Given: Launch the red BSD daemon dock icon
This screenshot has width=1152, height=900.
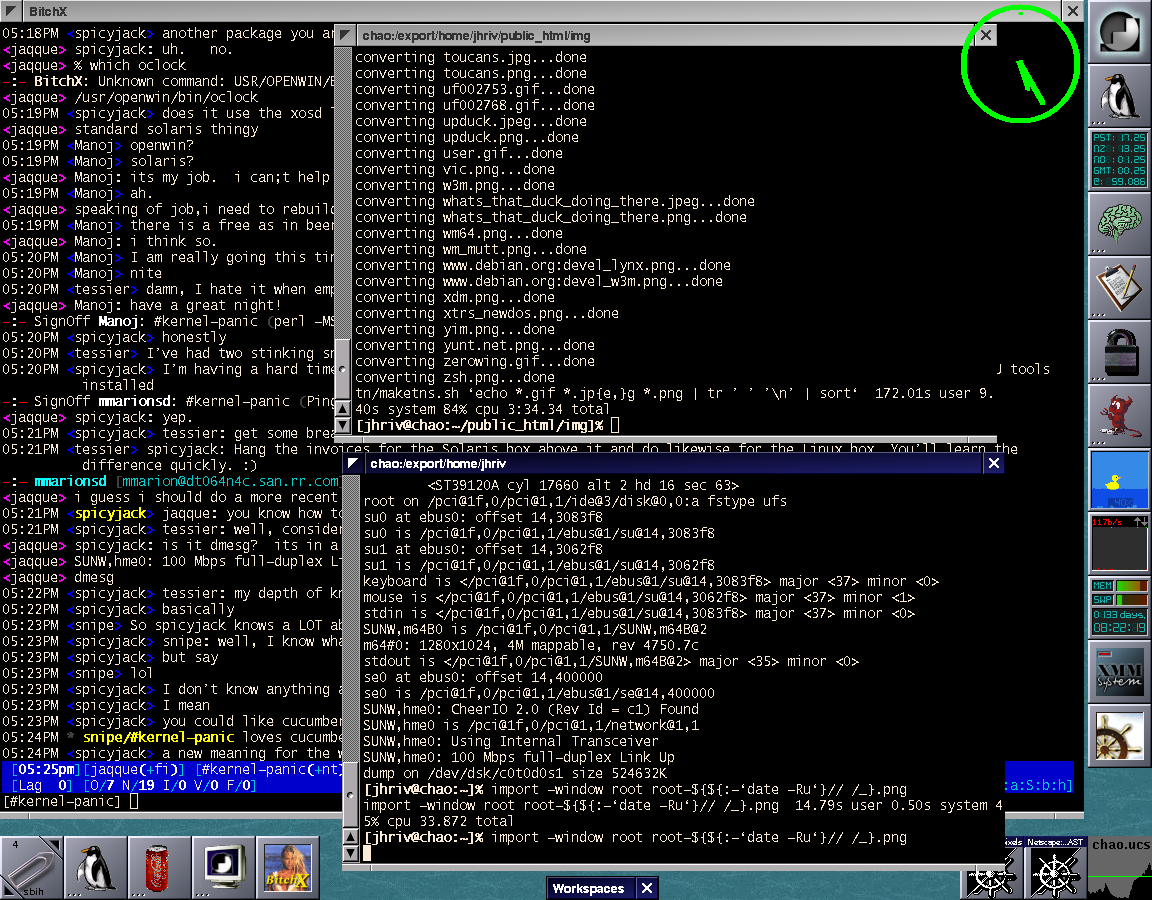Looking at the screenshot, I should point(1119,415).
